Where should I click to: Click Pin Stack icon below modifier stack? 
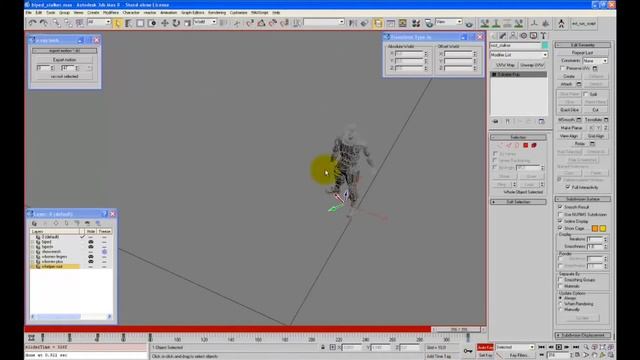tap(496, 121)
